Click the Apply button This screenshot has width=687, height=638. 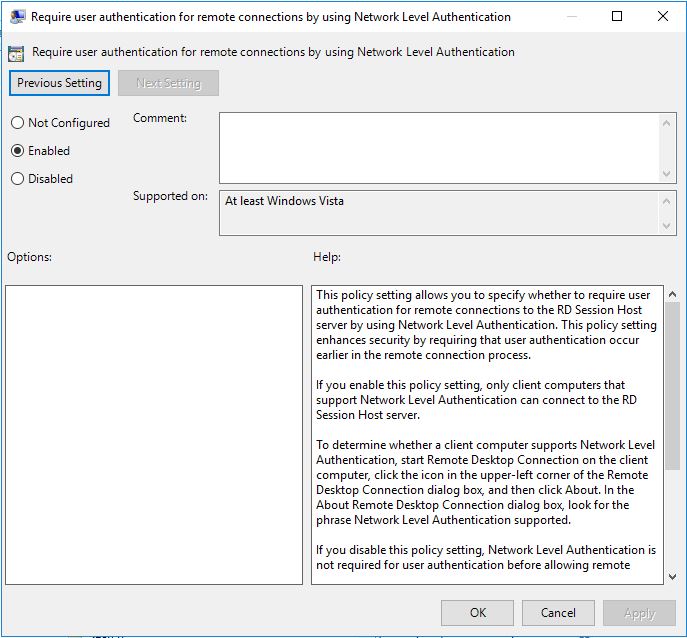pyautogui.click(x=639, y=613)
